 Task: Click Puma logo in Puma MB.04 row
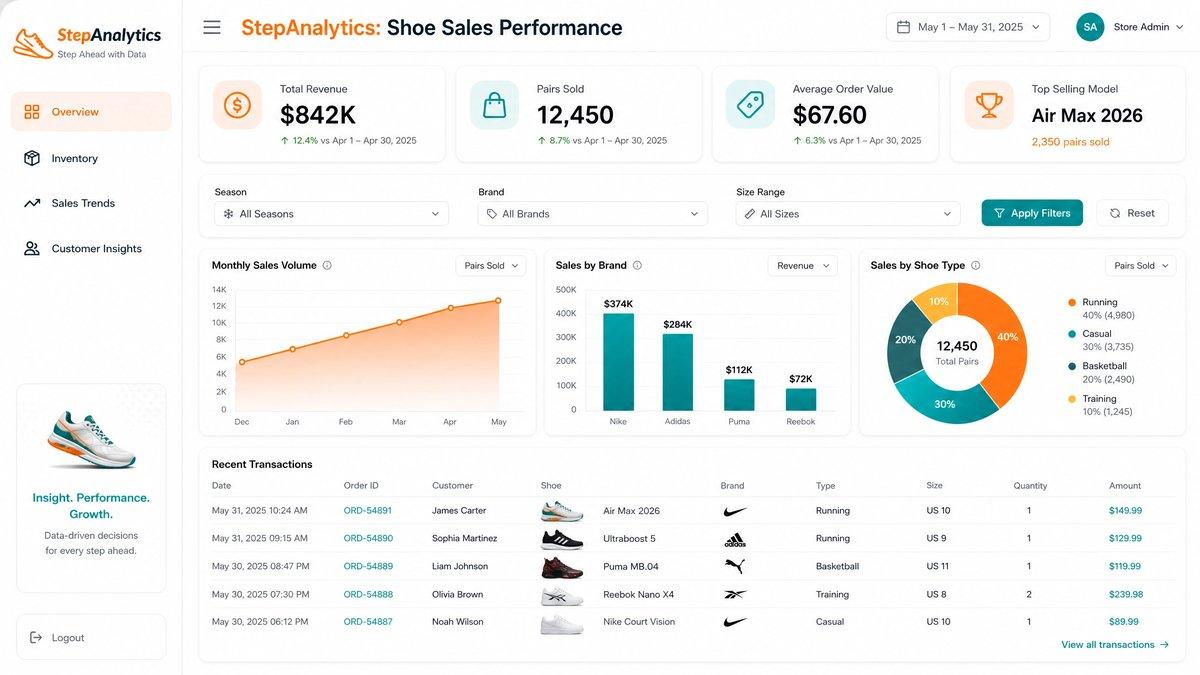tap(735, 566)
